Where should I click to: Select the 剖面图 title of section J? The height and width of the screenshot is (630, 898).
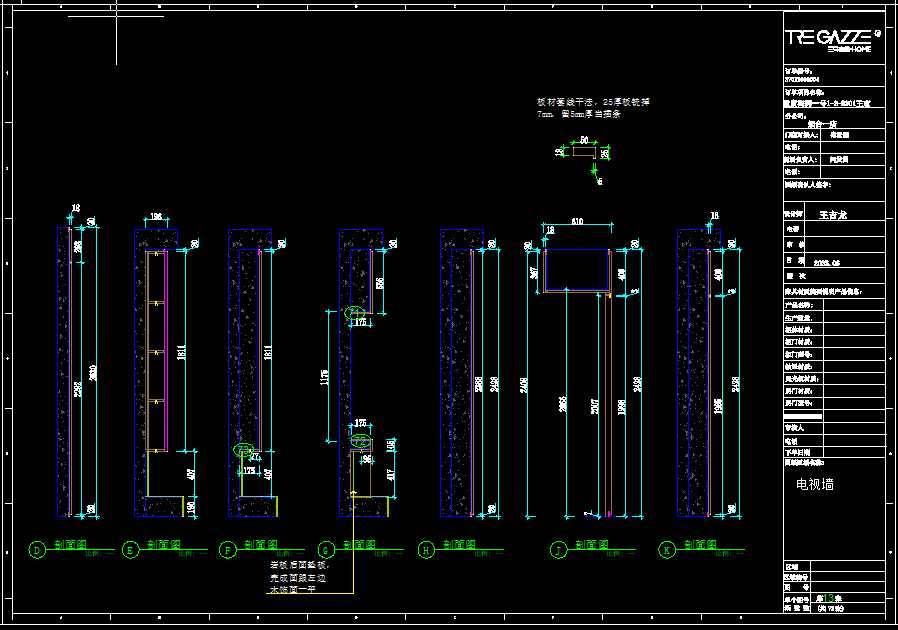point(592,544)
